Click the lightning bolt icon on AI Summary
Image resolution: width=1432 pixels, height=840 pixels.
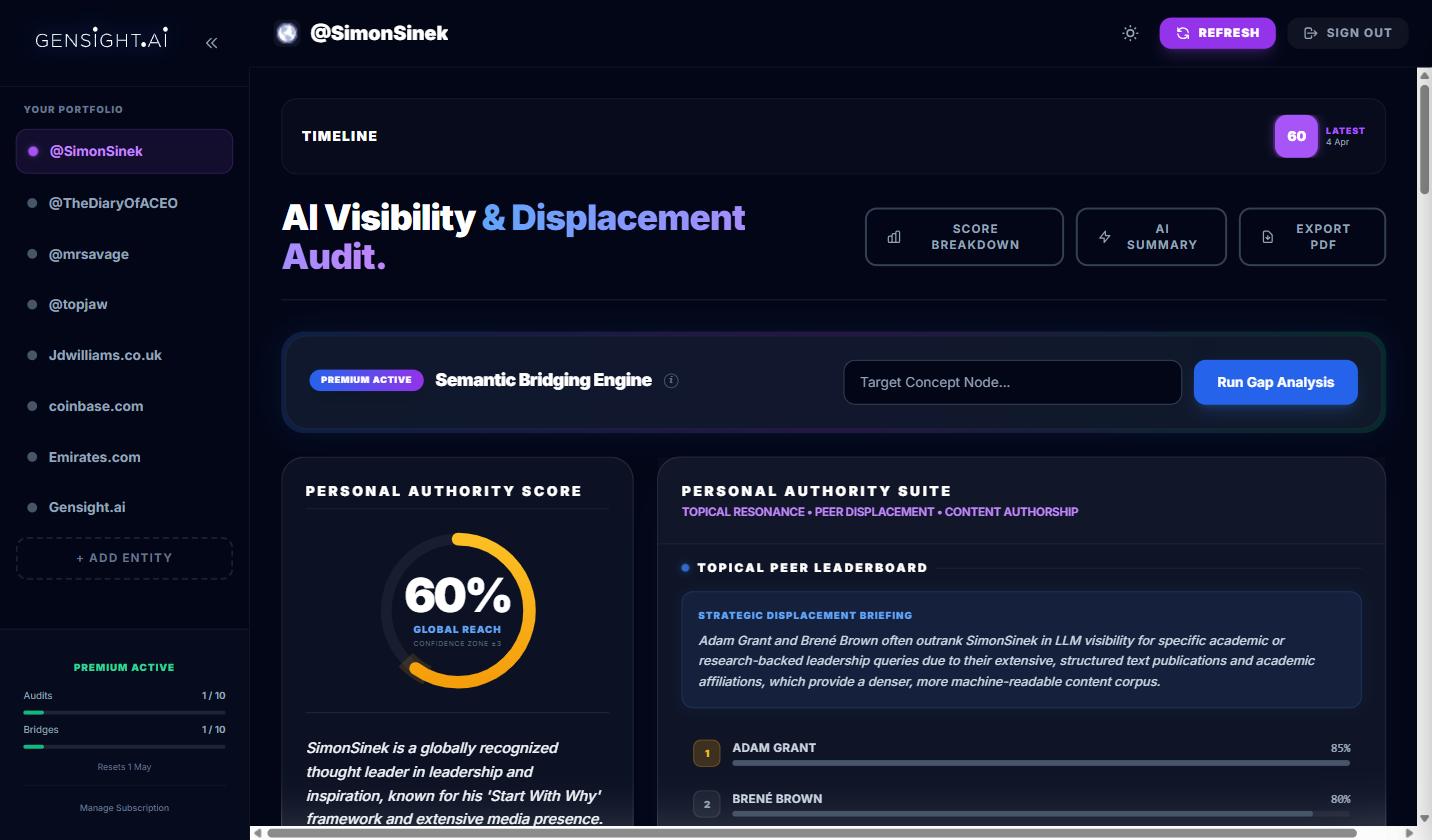[1104, 236]
